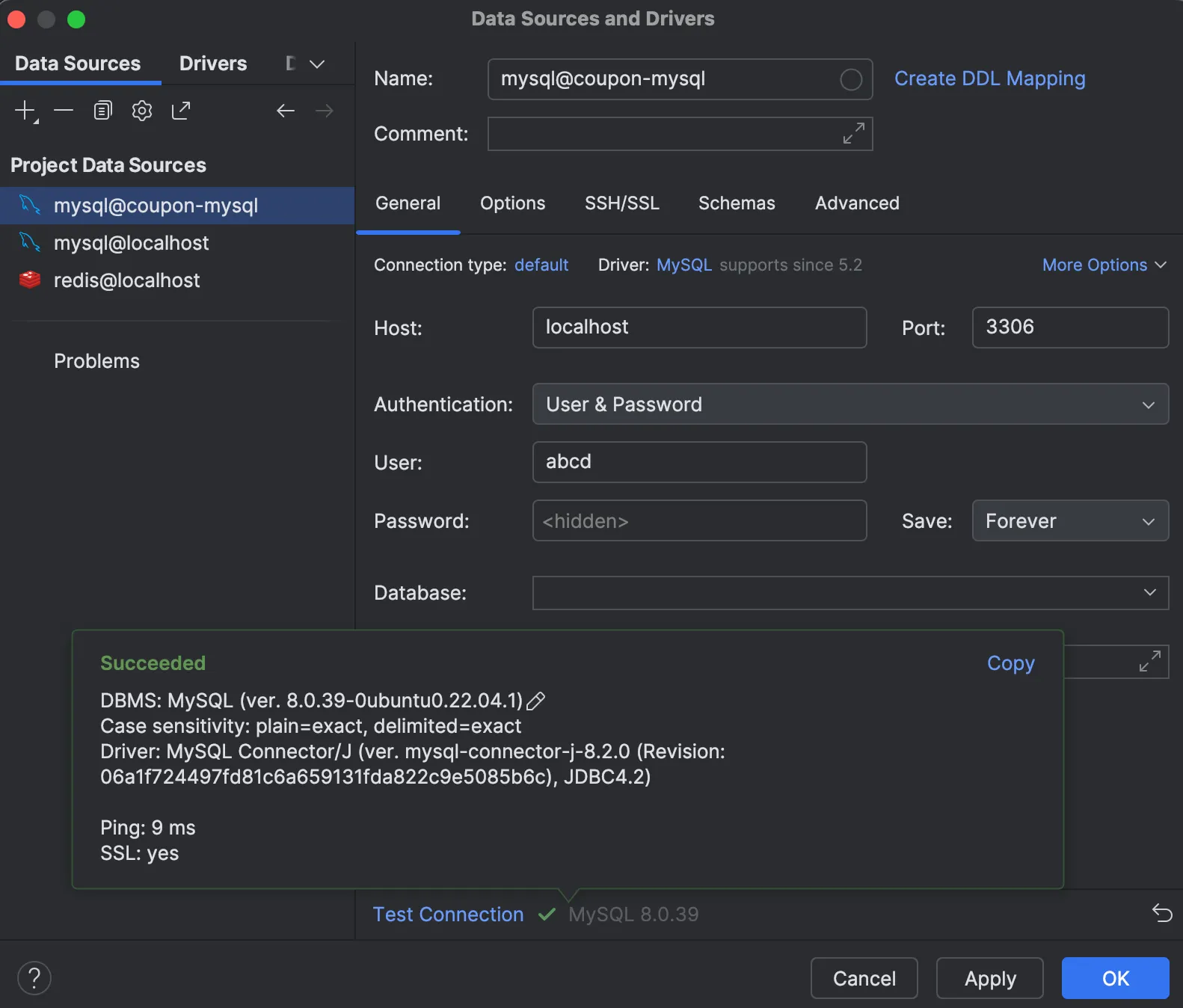Click the pencil icon beside the DBMS version

536,701
